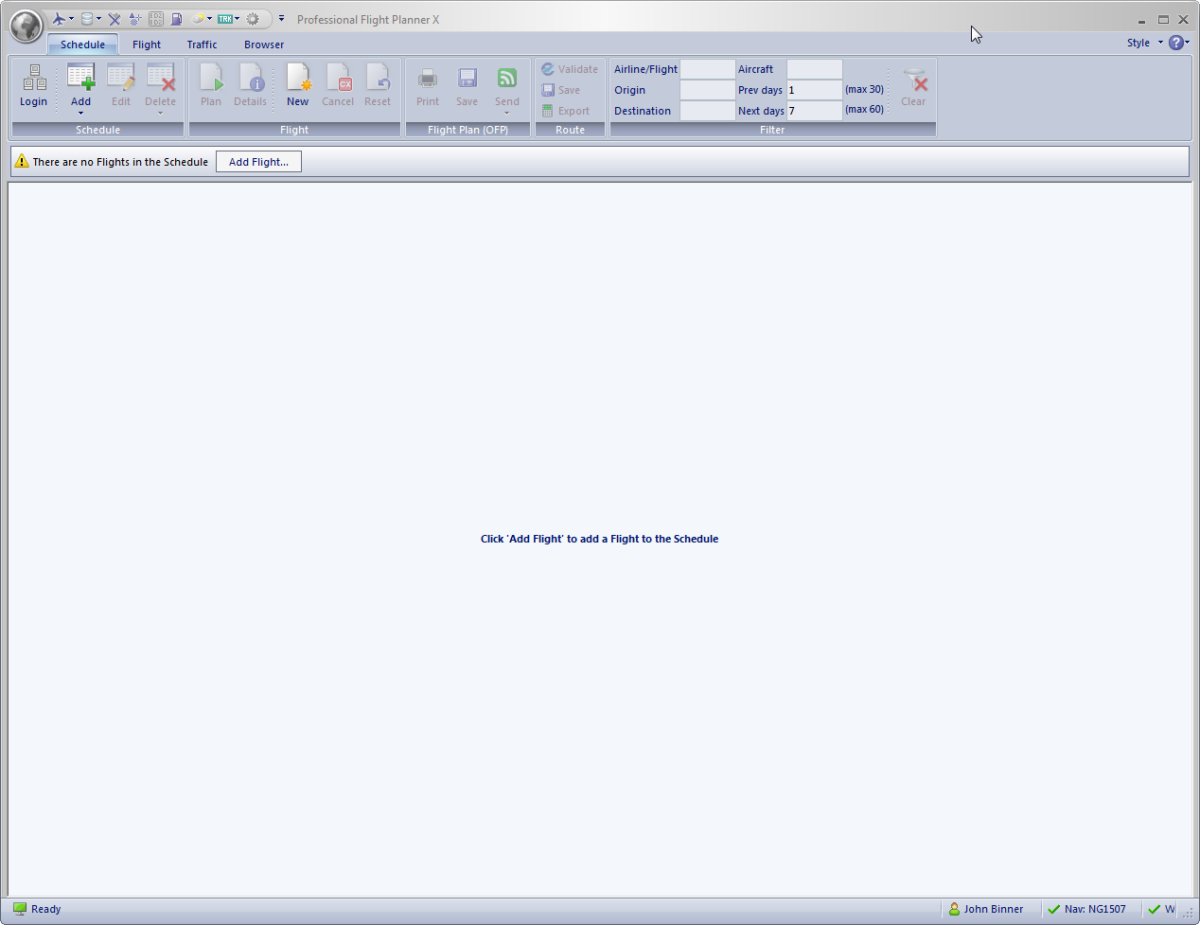Viewport: 1200px width, 925px height.
Task: Click the Origin filter input field
Action: (707, 90)
